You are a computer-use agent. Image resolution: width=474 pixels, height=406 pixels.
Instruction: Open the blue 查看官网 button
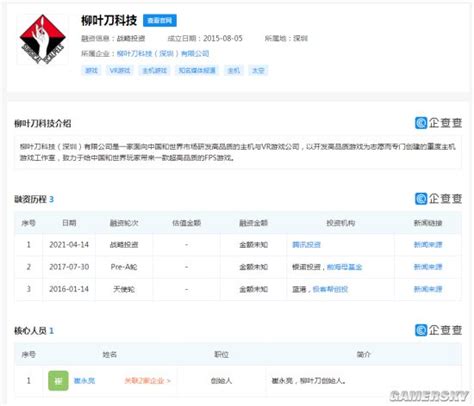160,21
